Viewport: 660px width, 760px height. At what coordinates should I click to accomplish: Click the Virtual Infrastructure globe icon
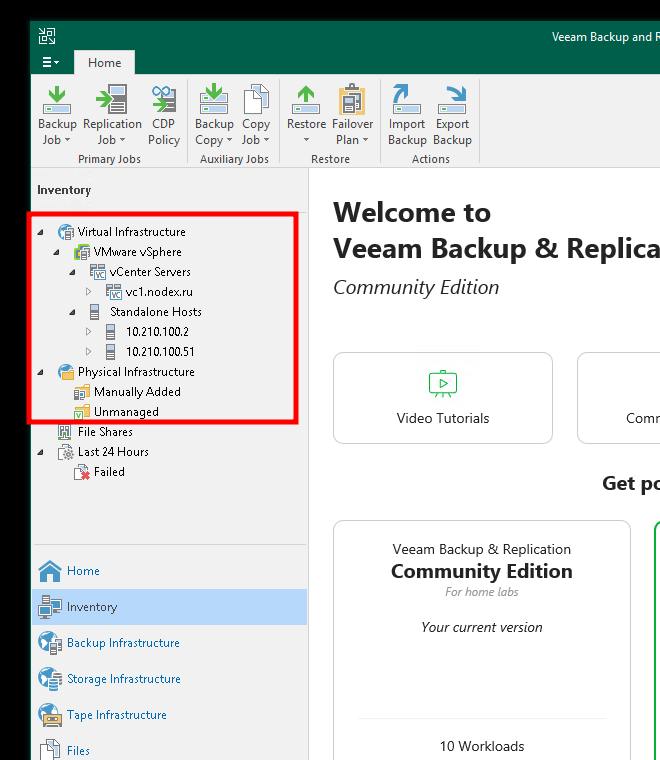tap(66, 232)
